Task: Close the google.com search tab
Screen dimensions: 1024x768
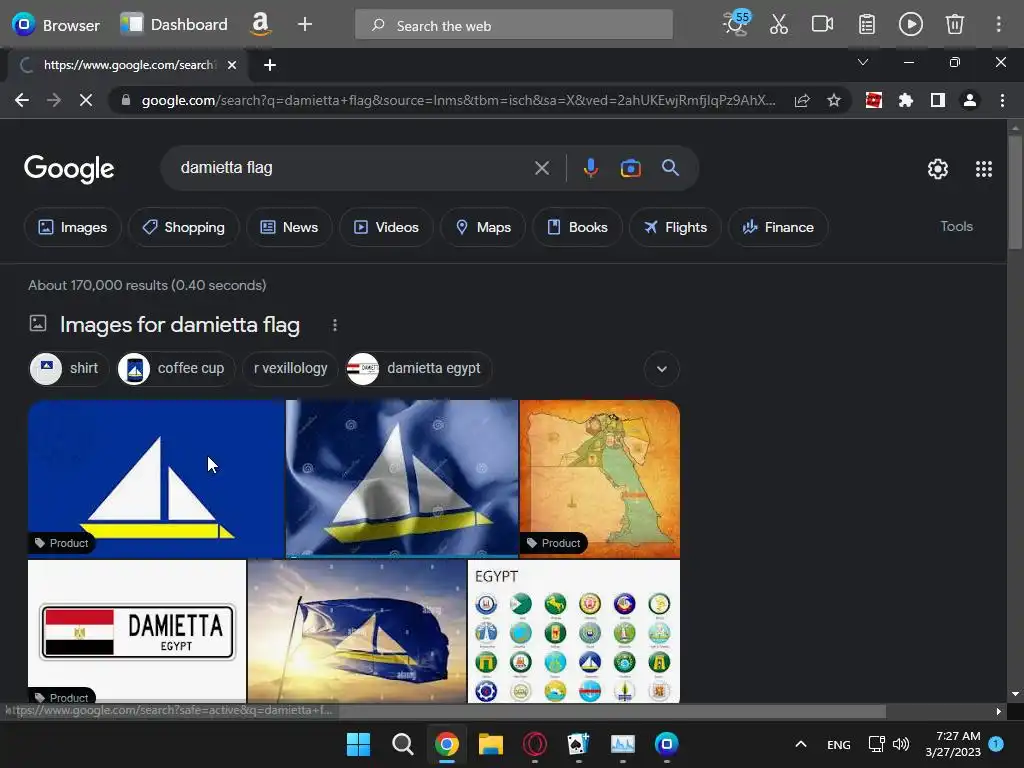Action: (231, 65)
